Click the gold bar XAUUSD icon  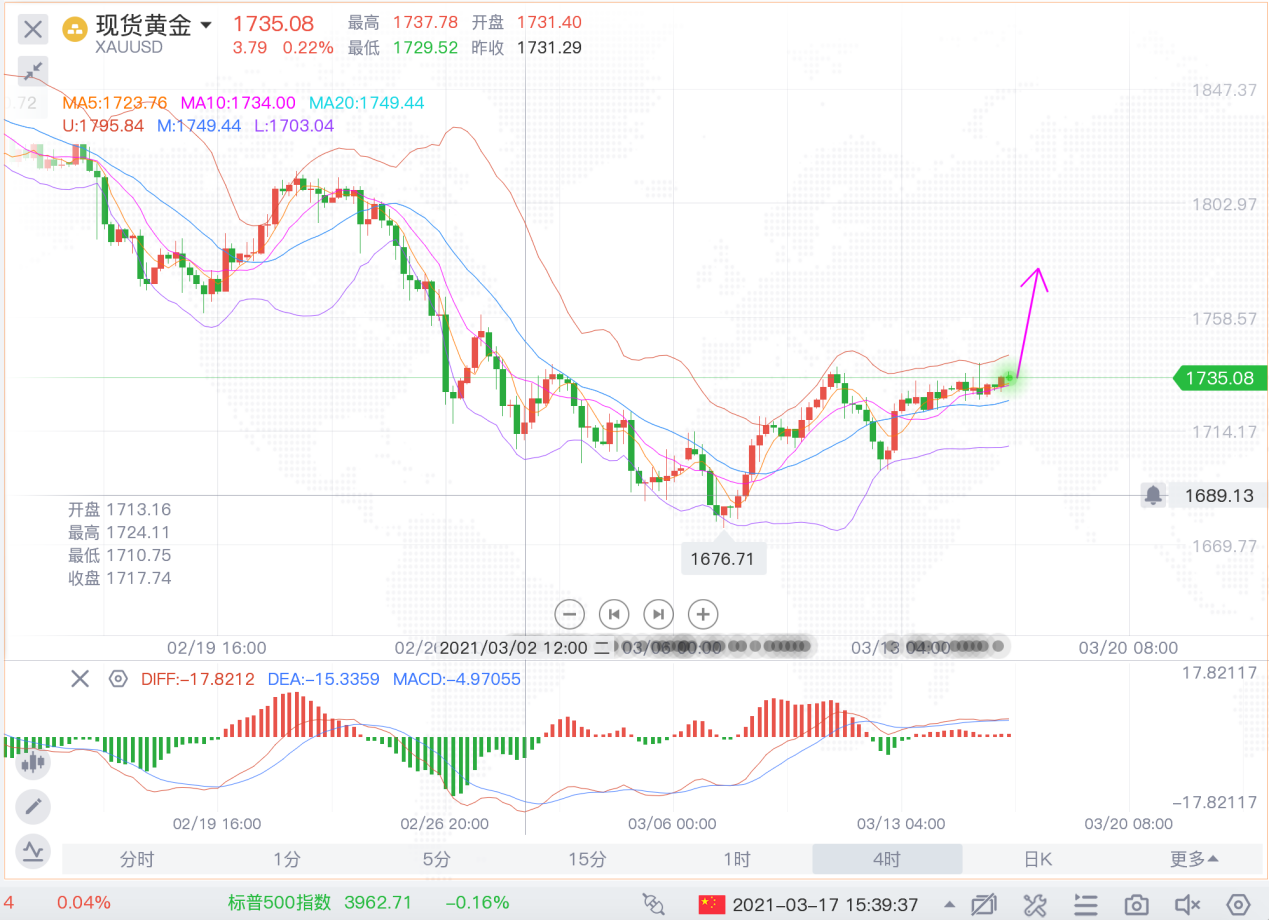pos(75,28)
